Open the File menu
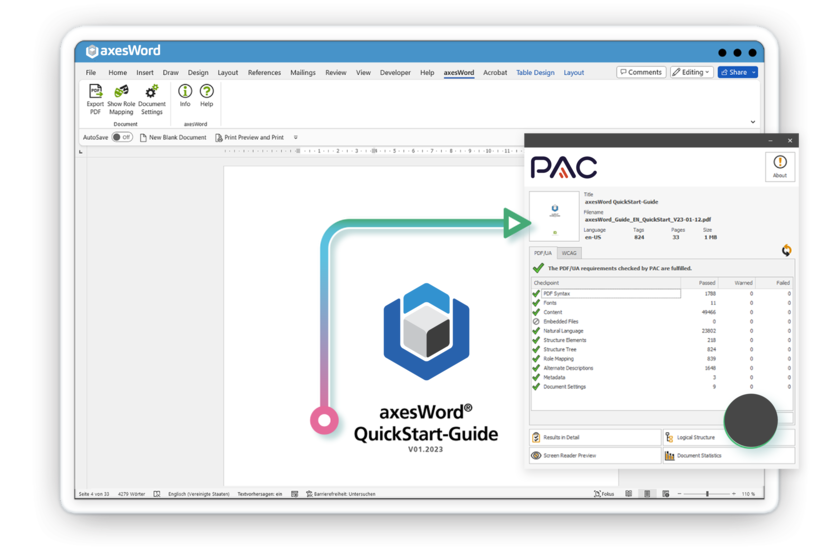The image size is (840, 559). pos(91,72)
